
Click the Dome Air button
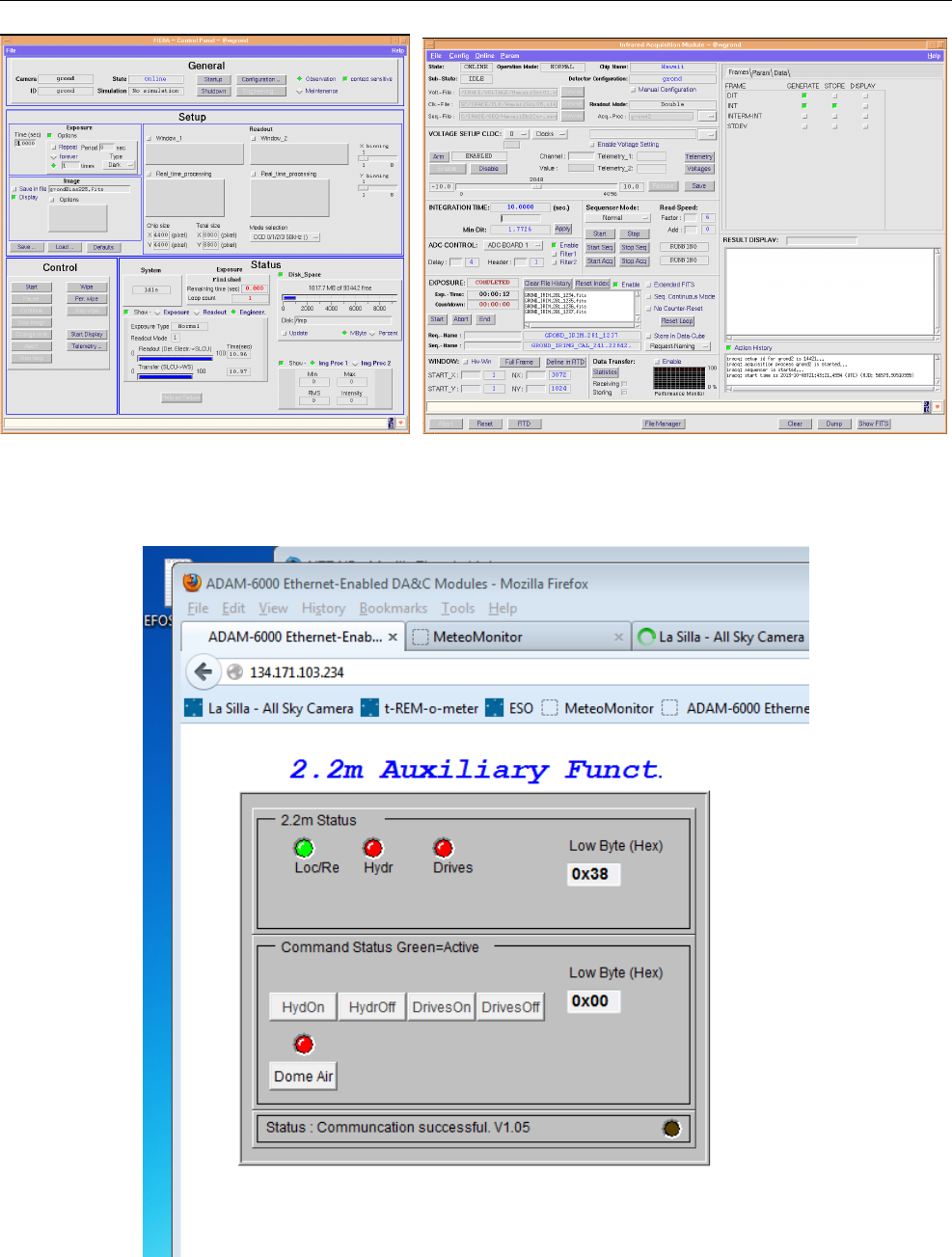point(303,1077)
